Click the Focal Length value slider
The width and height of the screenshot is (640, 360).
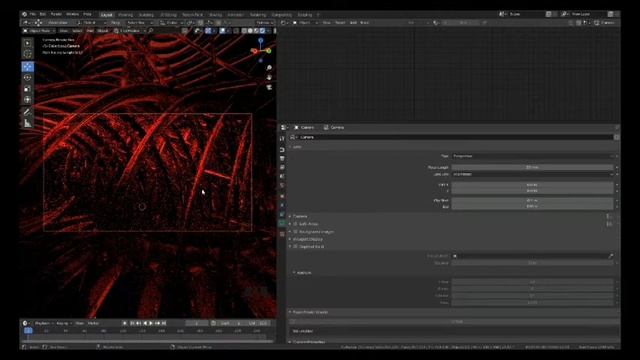point(533,167)
